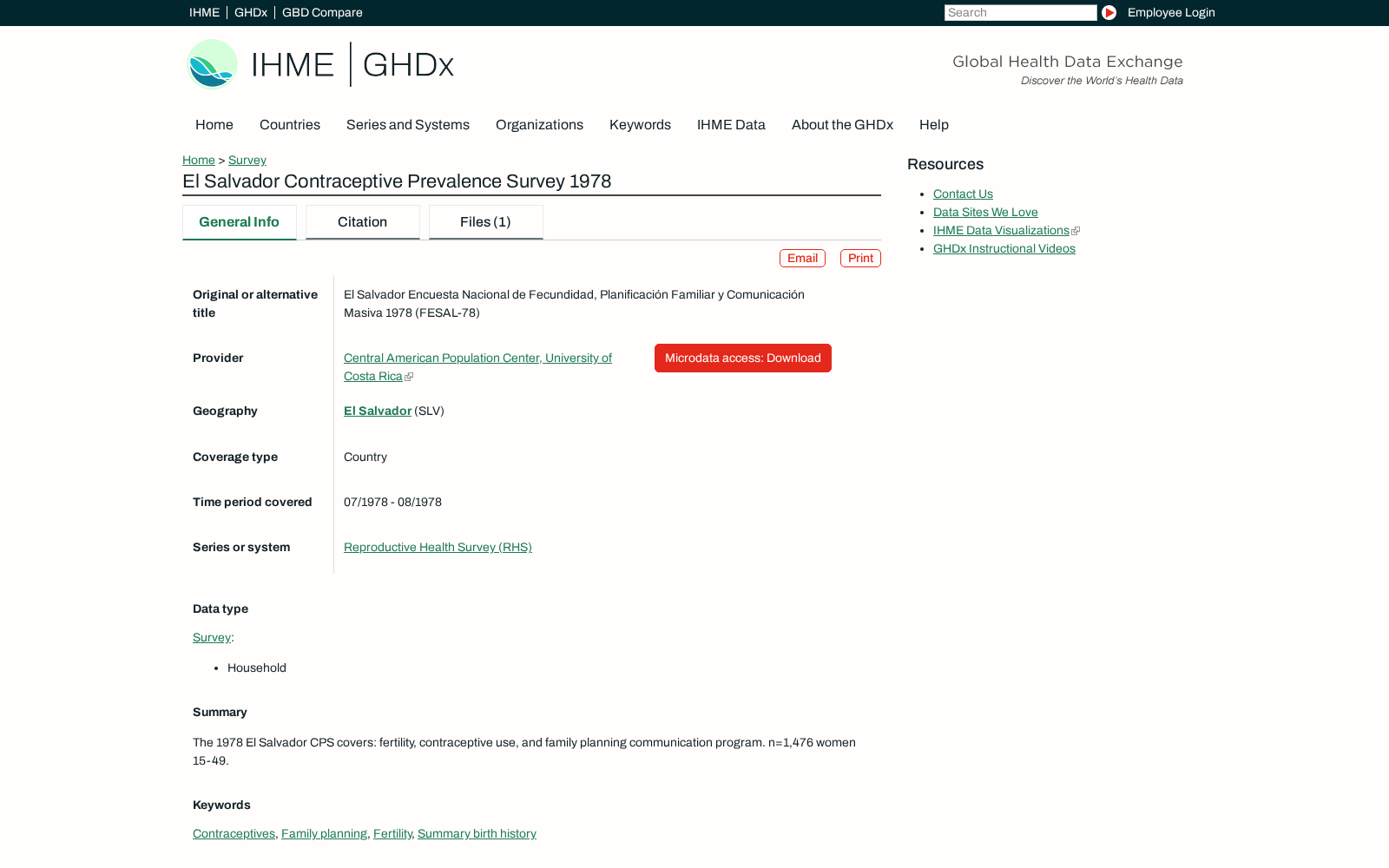This screenshot has width=1389, height=868.
Task: Open the El Salvador geography link
Action: pyautogui.click(x=378, y=411)
